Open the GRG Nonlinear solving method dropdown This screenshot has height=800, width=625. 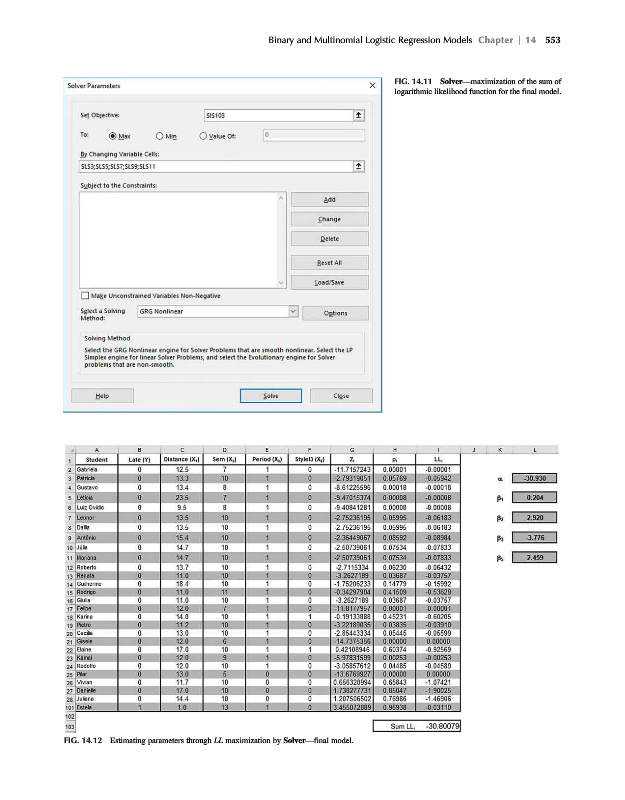click(293, 312)
